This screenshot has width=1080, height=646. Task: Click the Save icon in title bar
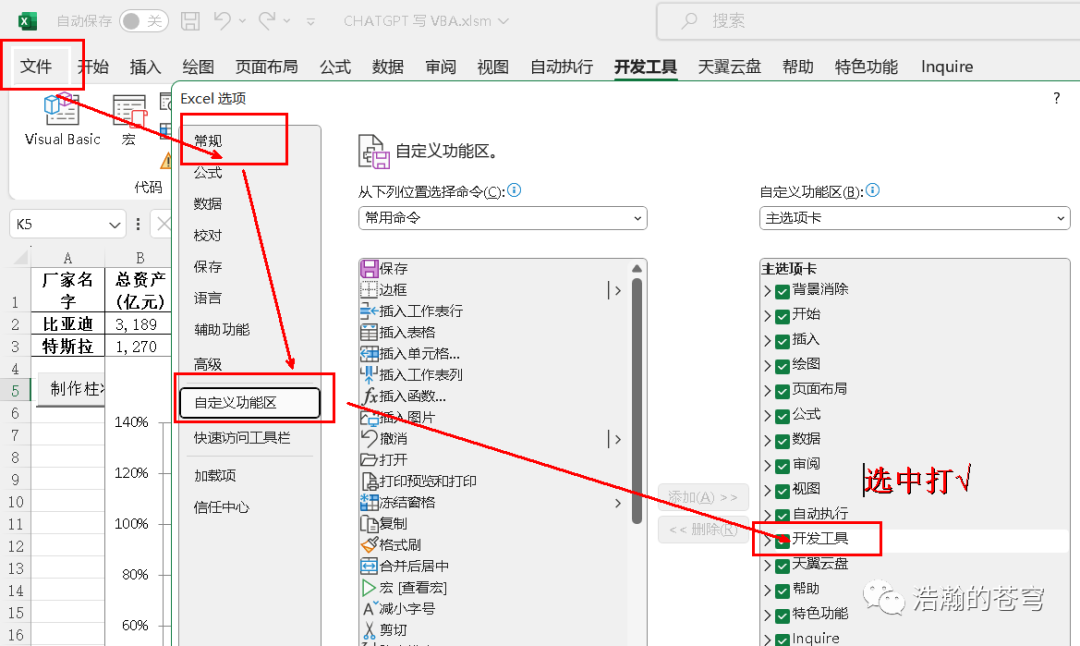(x=190, y=21)
